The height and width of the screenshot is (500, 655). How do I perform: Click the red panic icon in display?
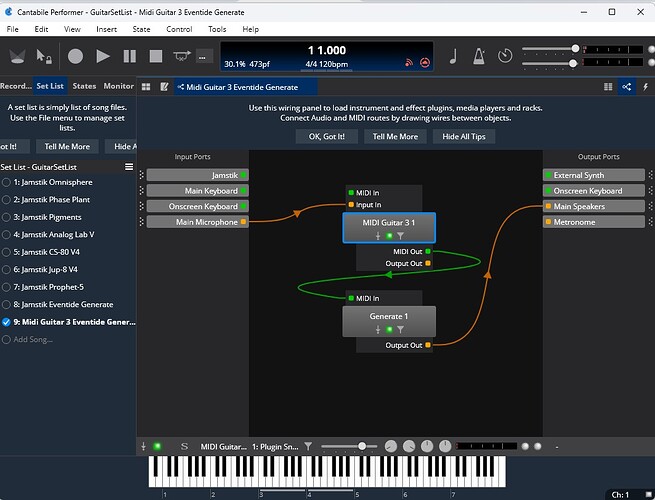click(x=425, y=63)
